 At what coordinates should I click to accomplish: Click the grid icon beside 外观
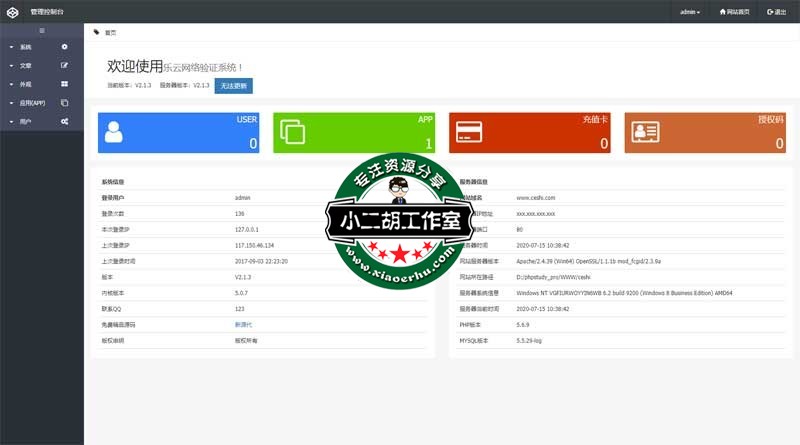tap(65, 84)
